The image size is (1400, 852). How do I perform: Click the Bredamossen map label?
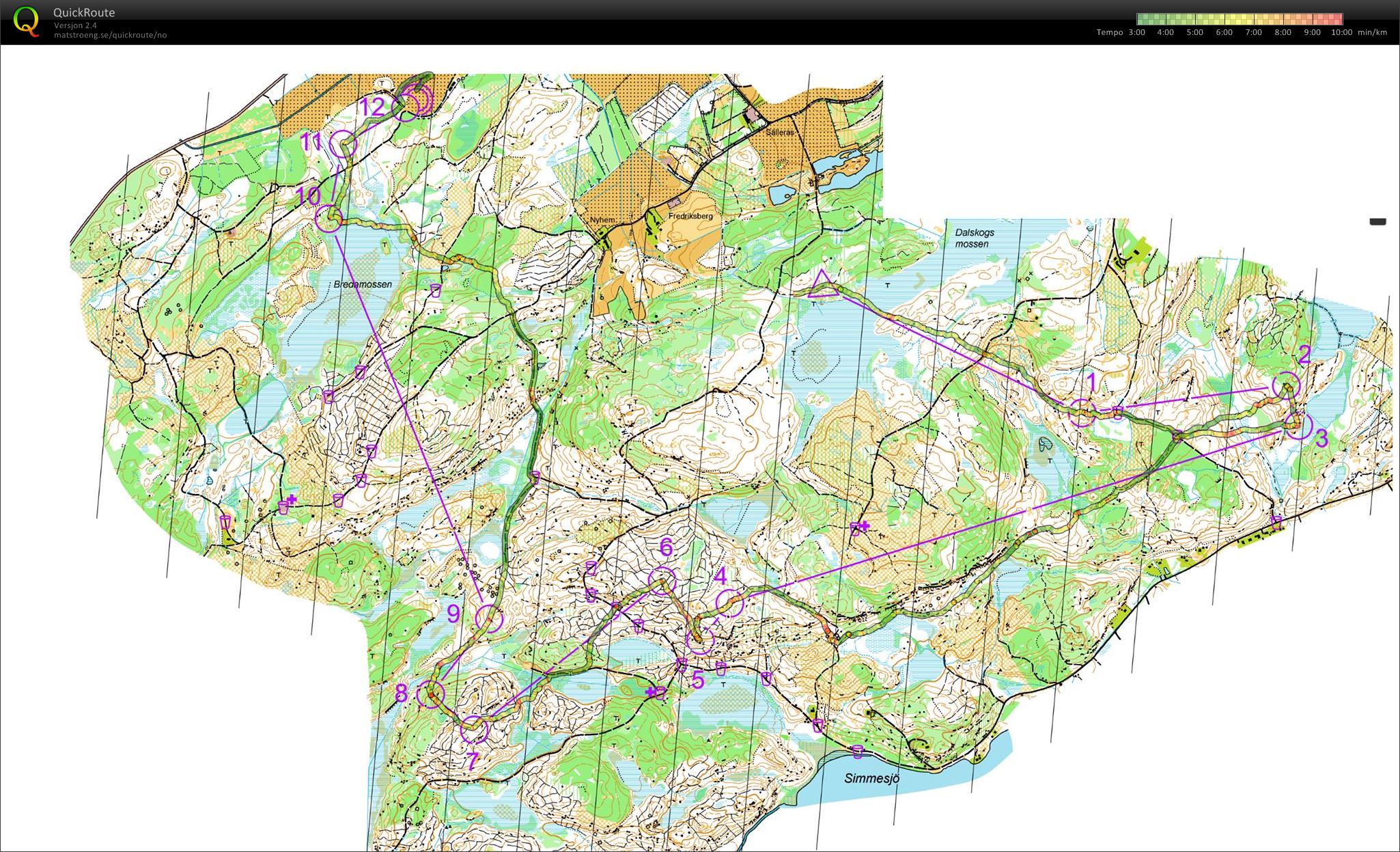363,284
